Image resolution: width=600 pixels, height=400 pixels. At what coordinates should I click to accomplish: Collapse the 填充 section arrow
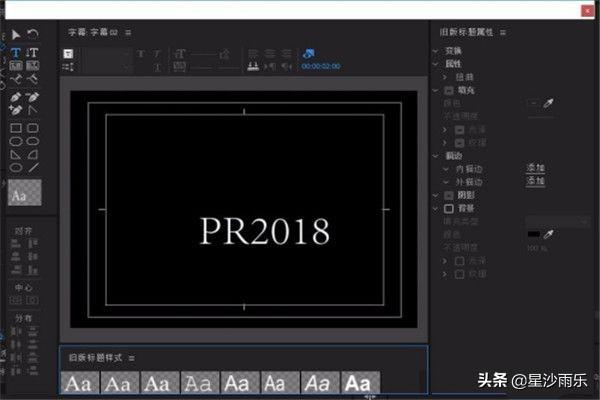tap(435, 90)
